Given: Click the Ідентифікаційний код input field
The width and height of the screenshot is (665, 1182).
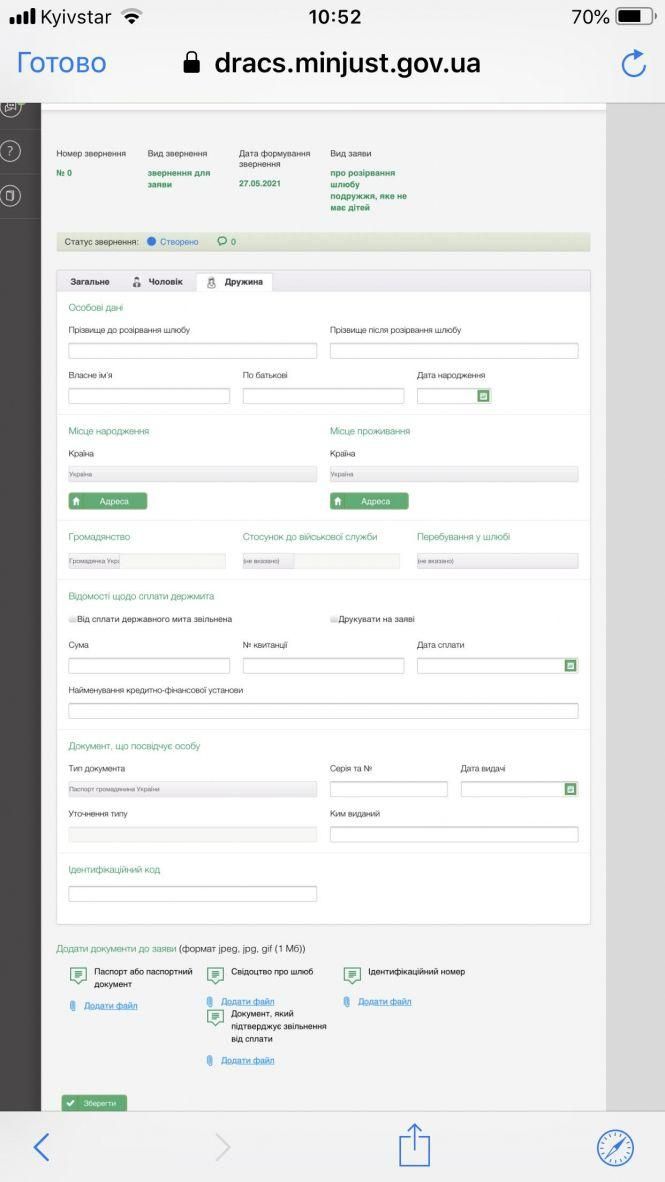Looking at the screenshot, I should click(192, 894).
